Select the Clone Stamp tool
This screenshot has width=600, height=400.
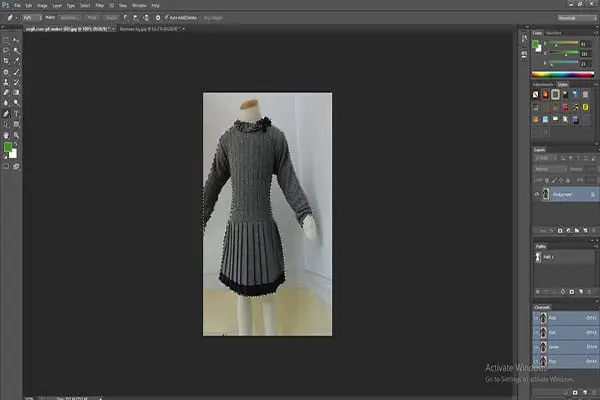coord(7,81)
